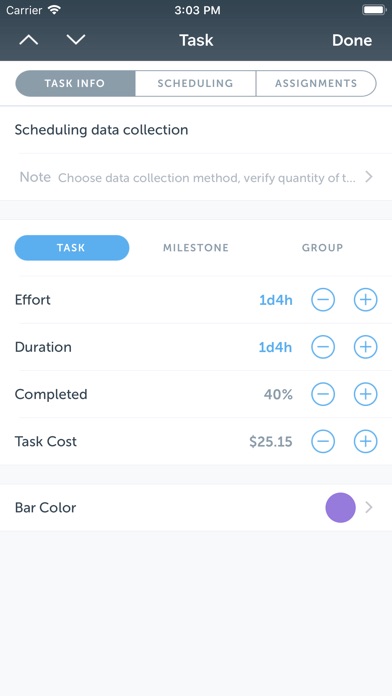Expand the Note row chevron
The width and height of the screenshot is (392, 696).
click(x=368, y=177)
